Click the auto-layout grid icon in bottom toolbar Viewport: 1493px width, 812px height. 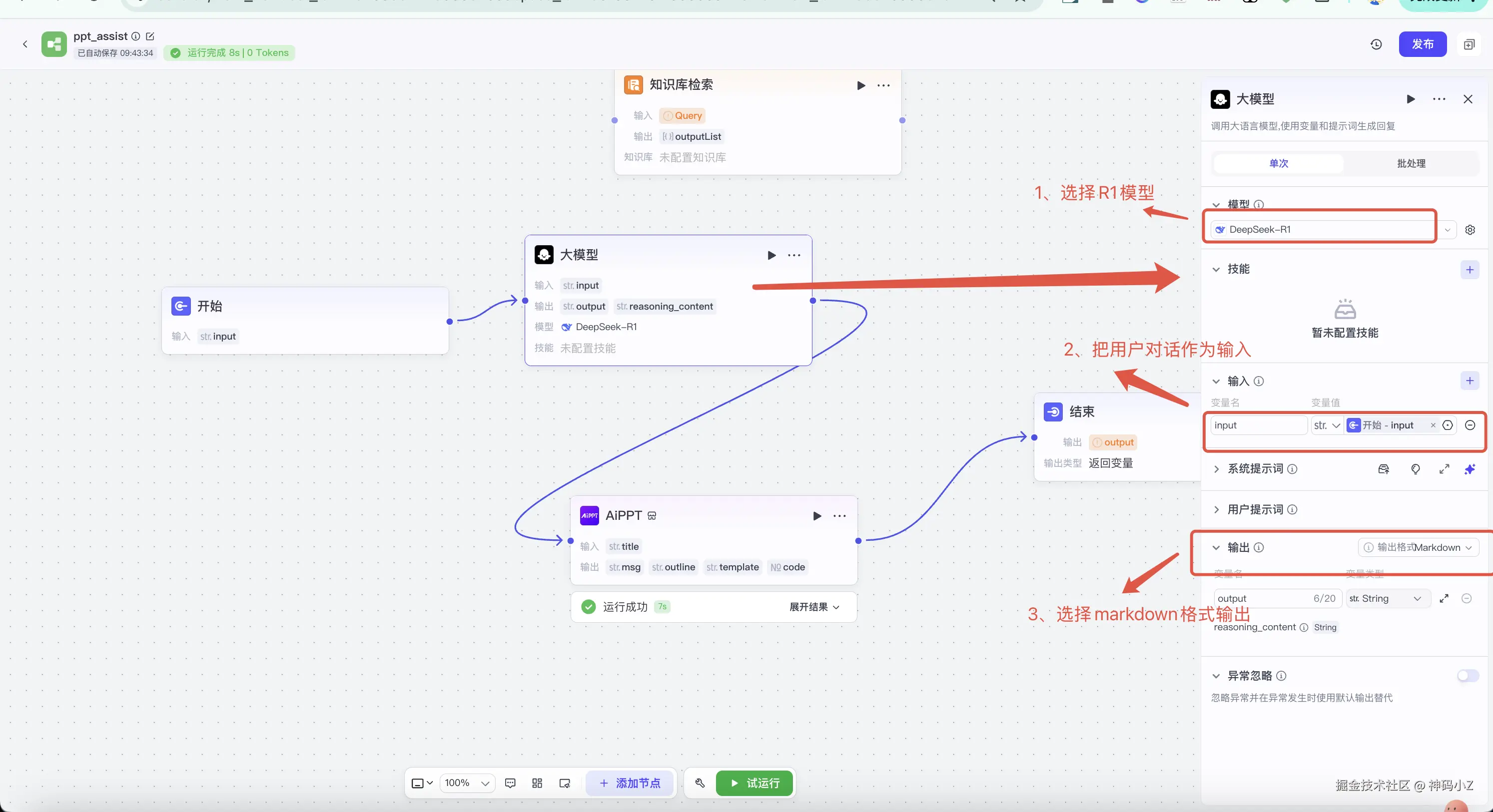tap(537, 783)
